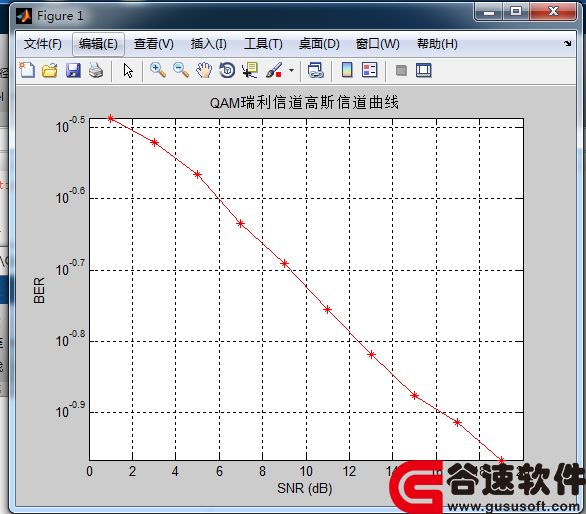Image resolution: width=586 pixels, height=514 pixels.
Task: Print the figure with the printer icon
Action: 96,70
